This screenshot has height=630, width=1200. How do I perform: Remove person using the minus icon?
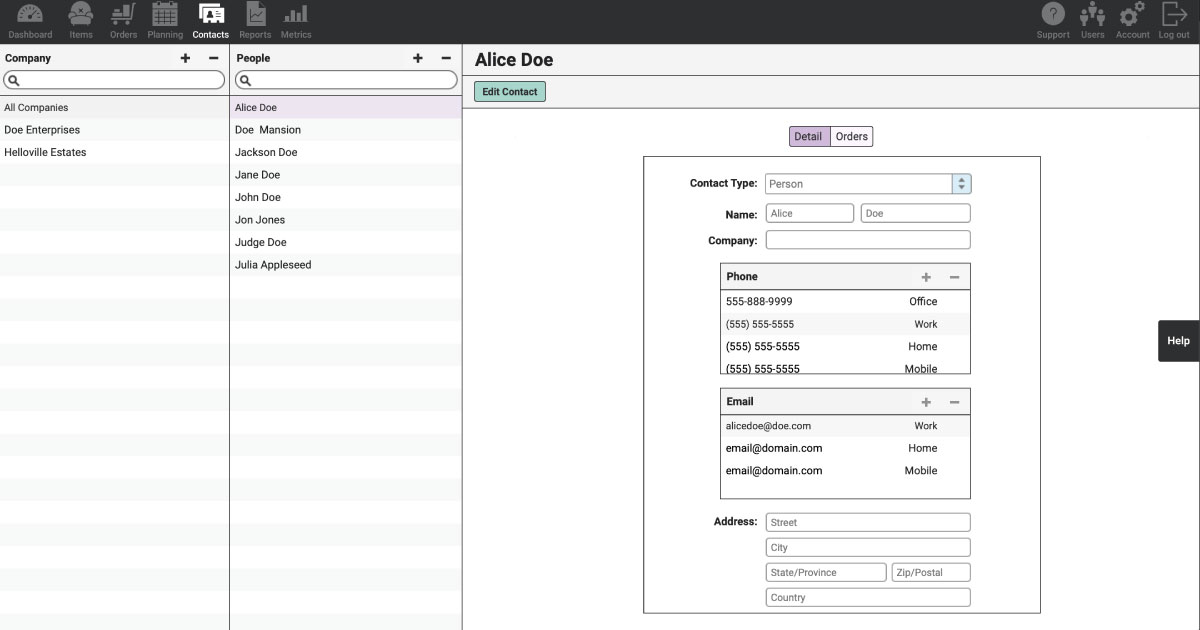coord(446,58)
